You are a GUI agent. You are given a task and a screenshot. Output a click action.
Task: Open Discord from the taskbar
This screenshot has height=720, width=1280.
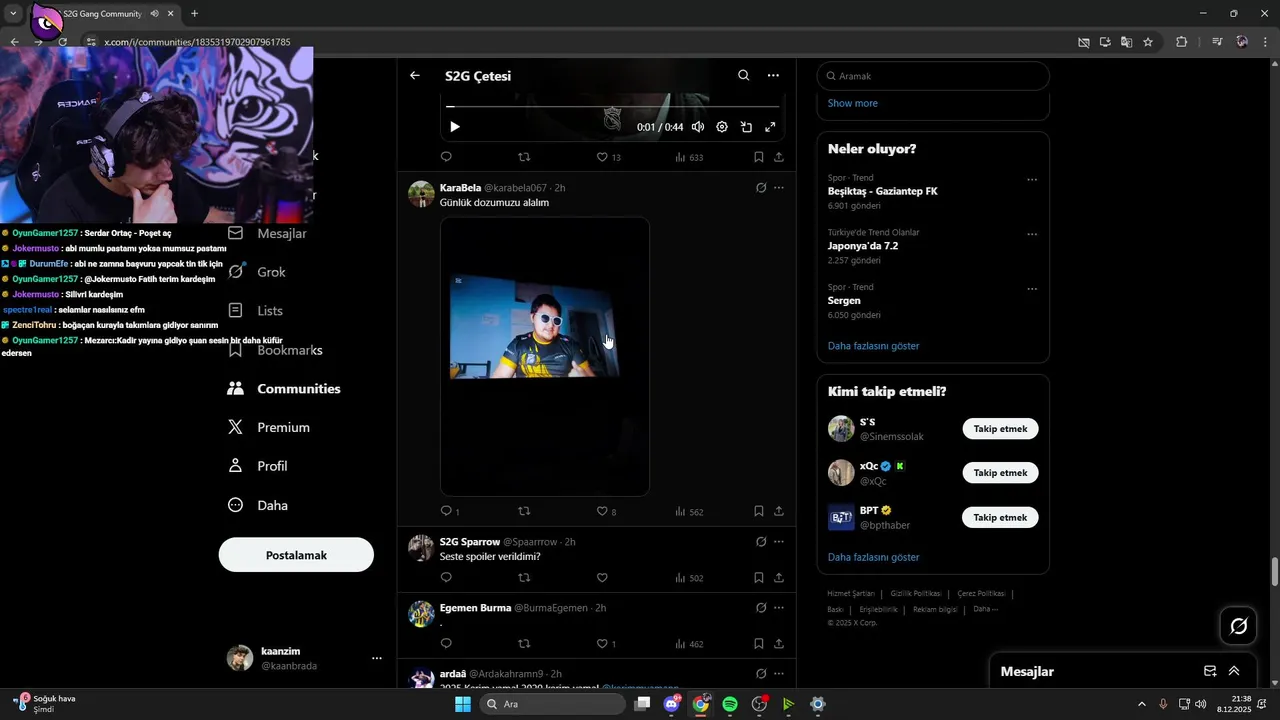click(672, 704)
